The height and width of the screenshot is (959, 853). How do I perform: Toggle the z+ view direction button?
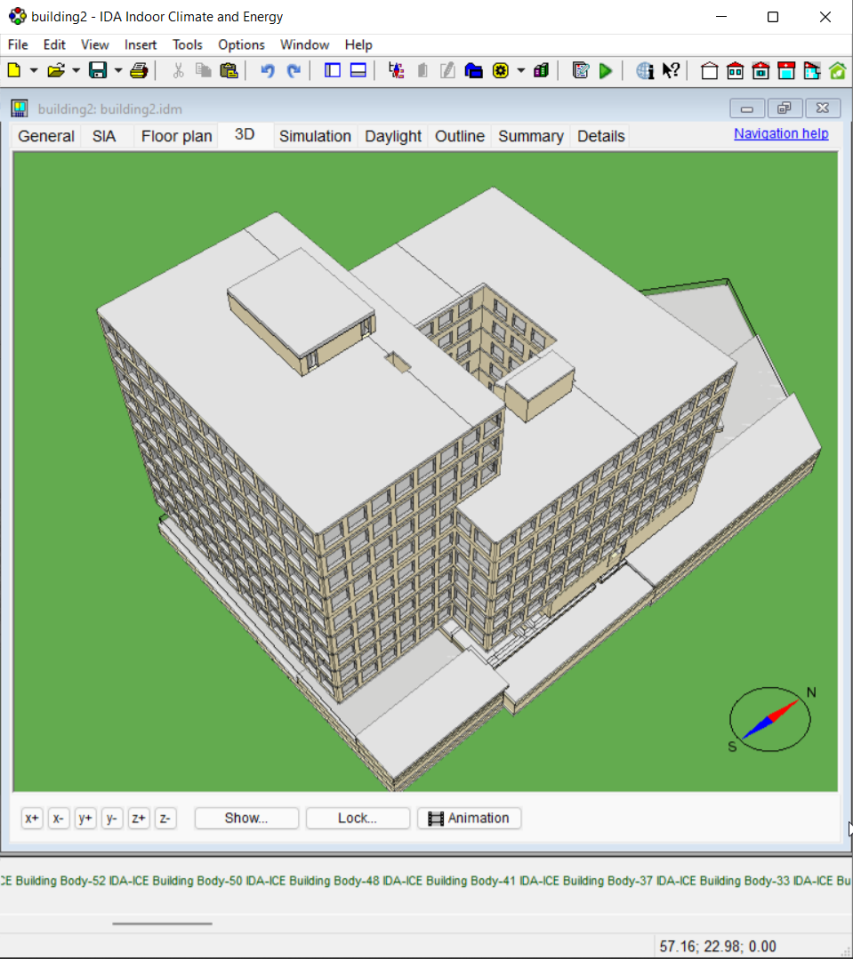139,818
